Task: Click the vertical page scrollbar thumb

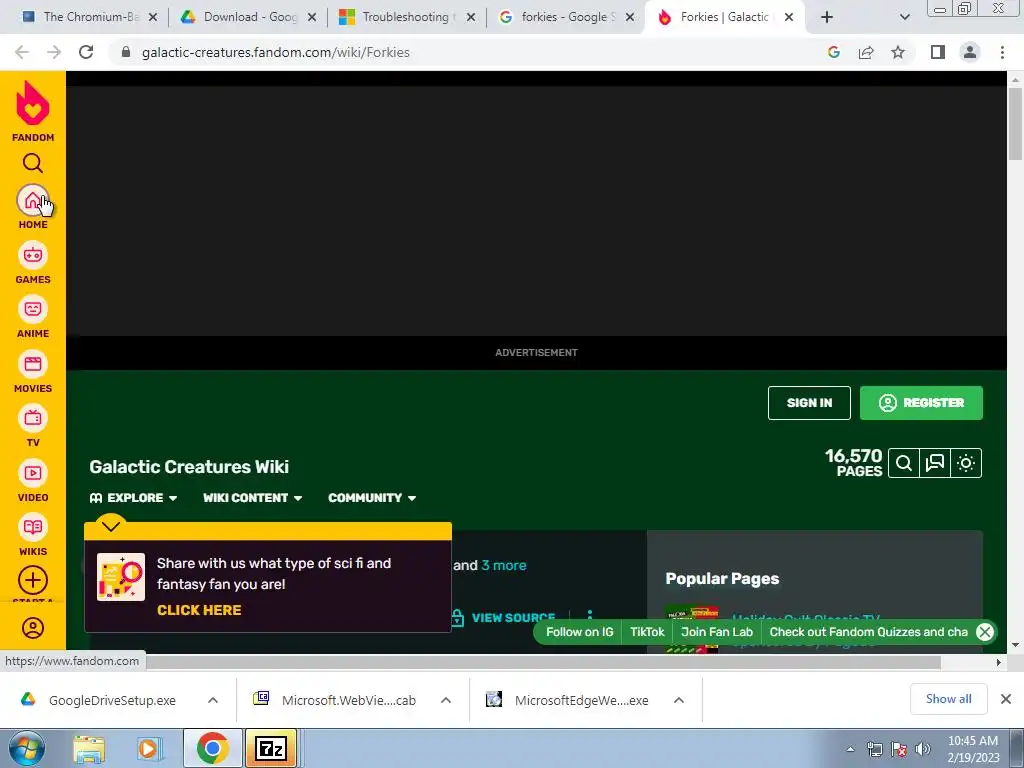Action: click(x=1015, y=123)
